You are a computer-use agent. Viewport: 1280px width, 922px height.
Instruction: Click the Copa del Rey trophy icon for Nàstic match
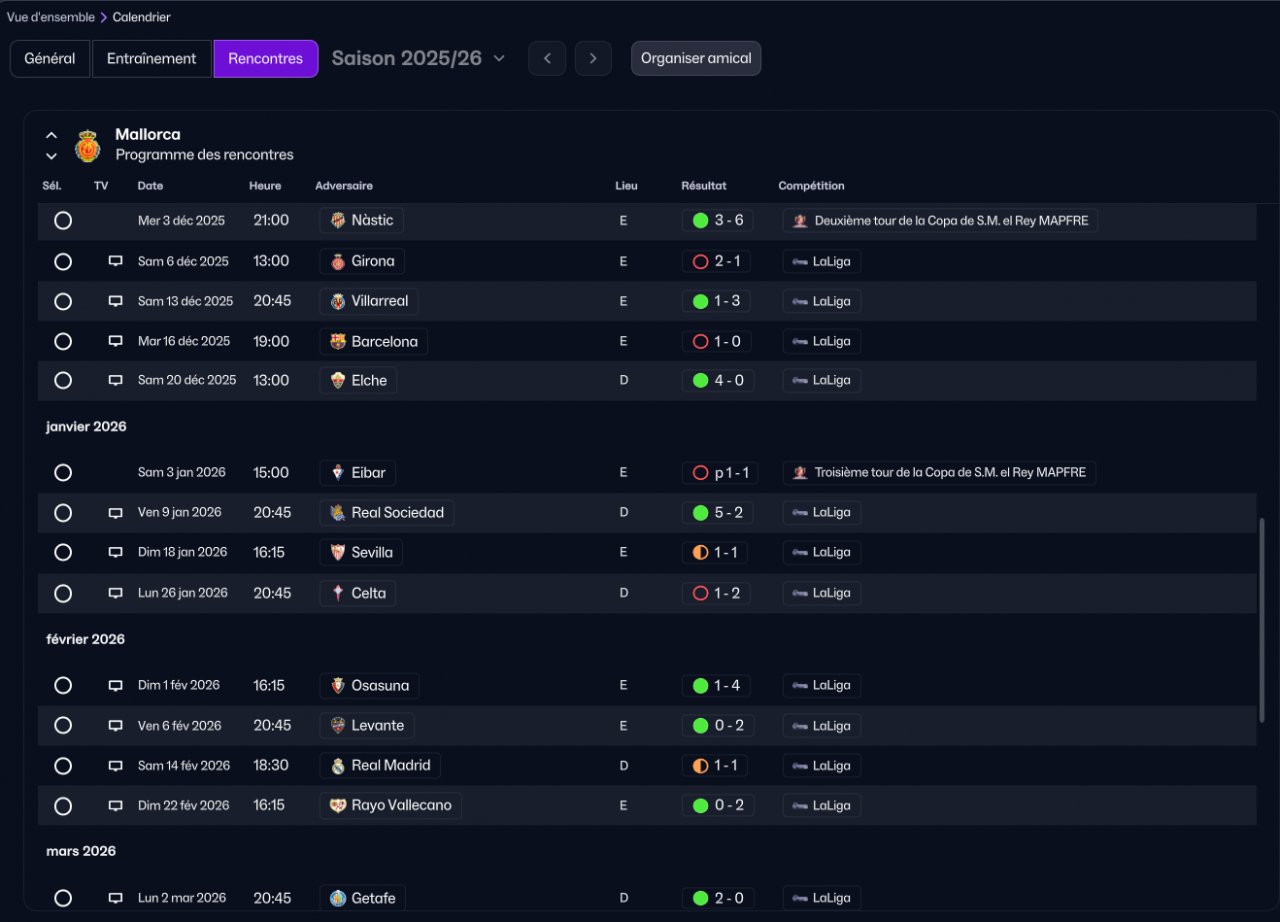pyautogui.click(x=799, y=221)
